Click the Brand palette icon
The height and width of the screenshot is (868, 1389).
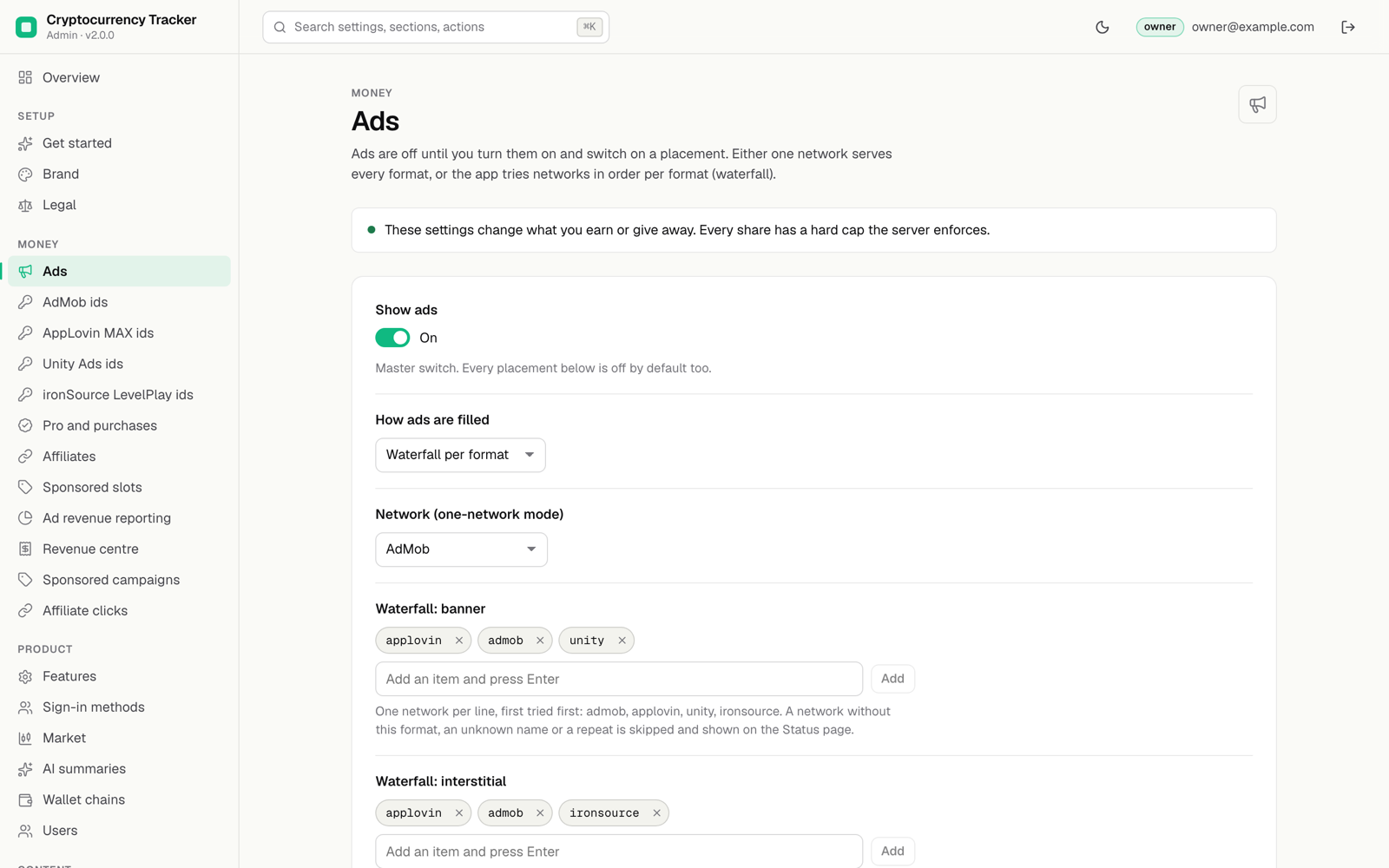[25, 174]
